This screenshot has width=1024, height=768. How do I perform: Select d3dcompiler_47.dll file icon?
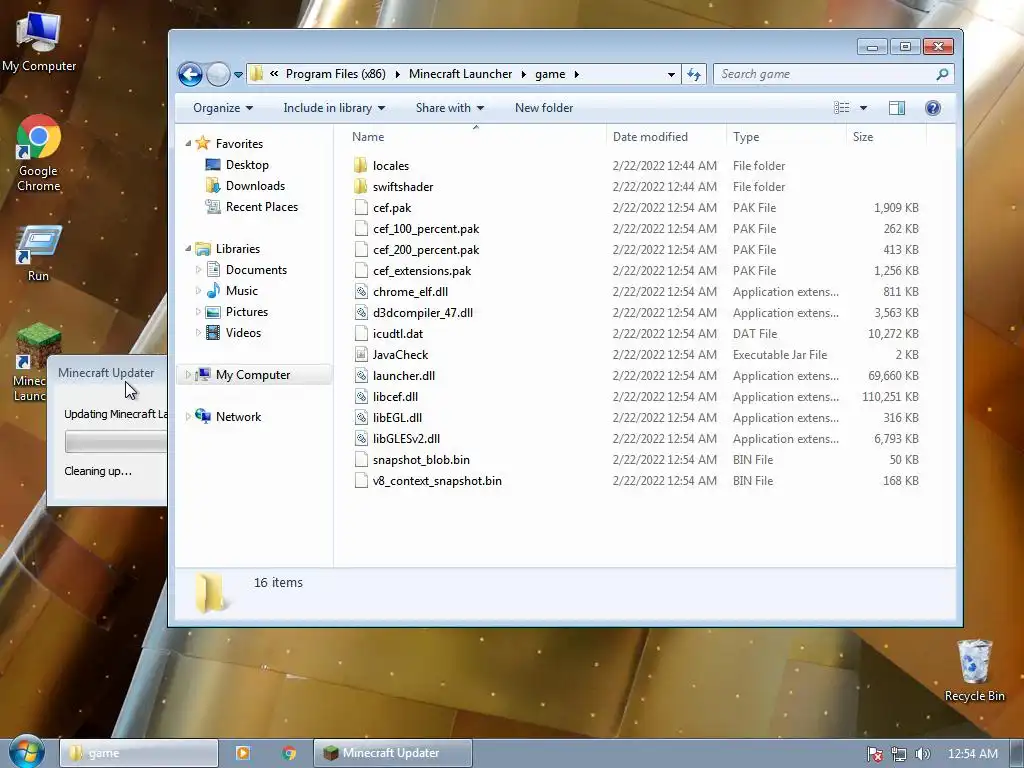360,312
